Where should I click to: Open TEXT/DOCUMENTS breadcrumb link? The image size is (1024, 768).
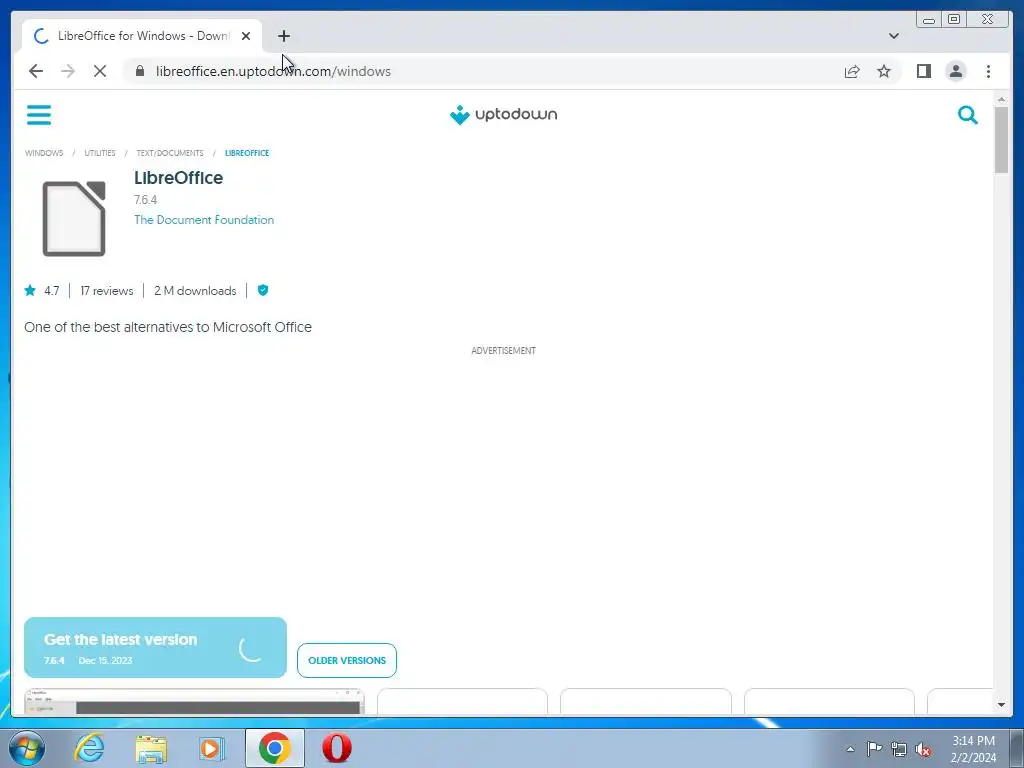[x=170, y=153]
